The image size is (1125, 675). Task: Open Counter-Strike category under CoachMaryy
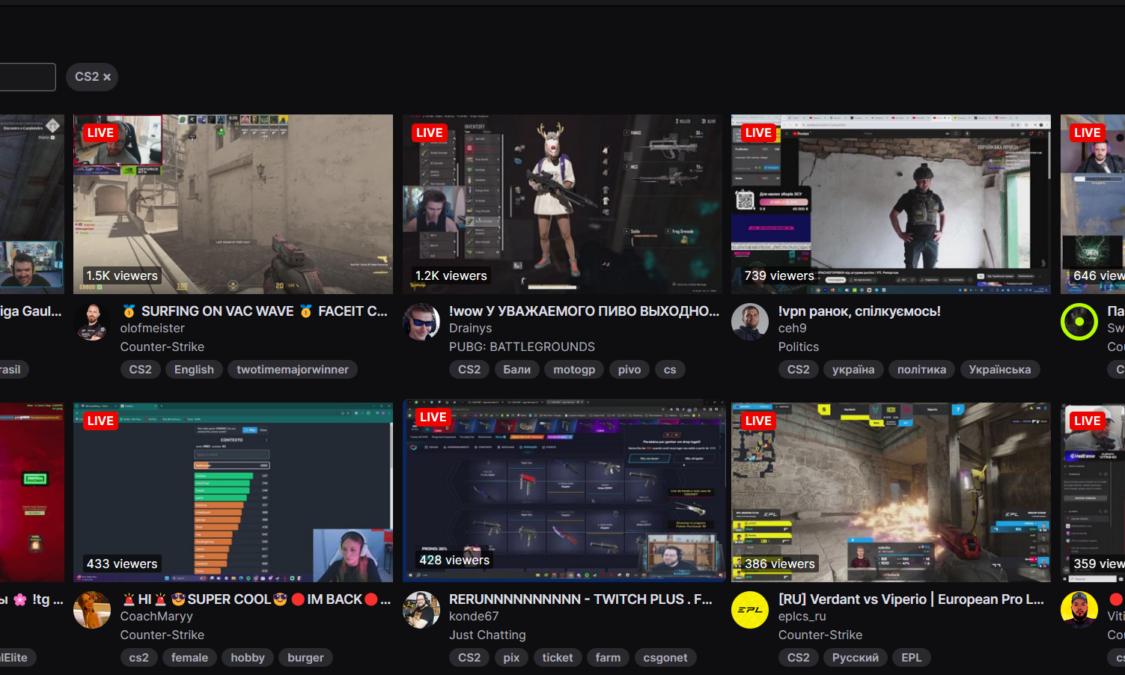click(162, 635)
